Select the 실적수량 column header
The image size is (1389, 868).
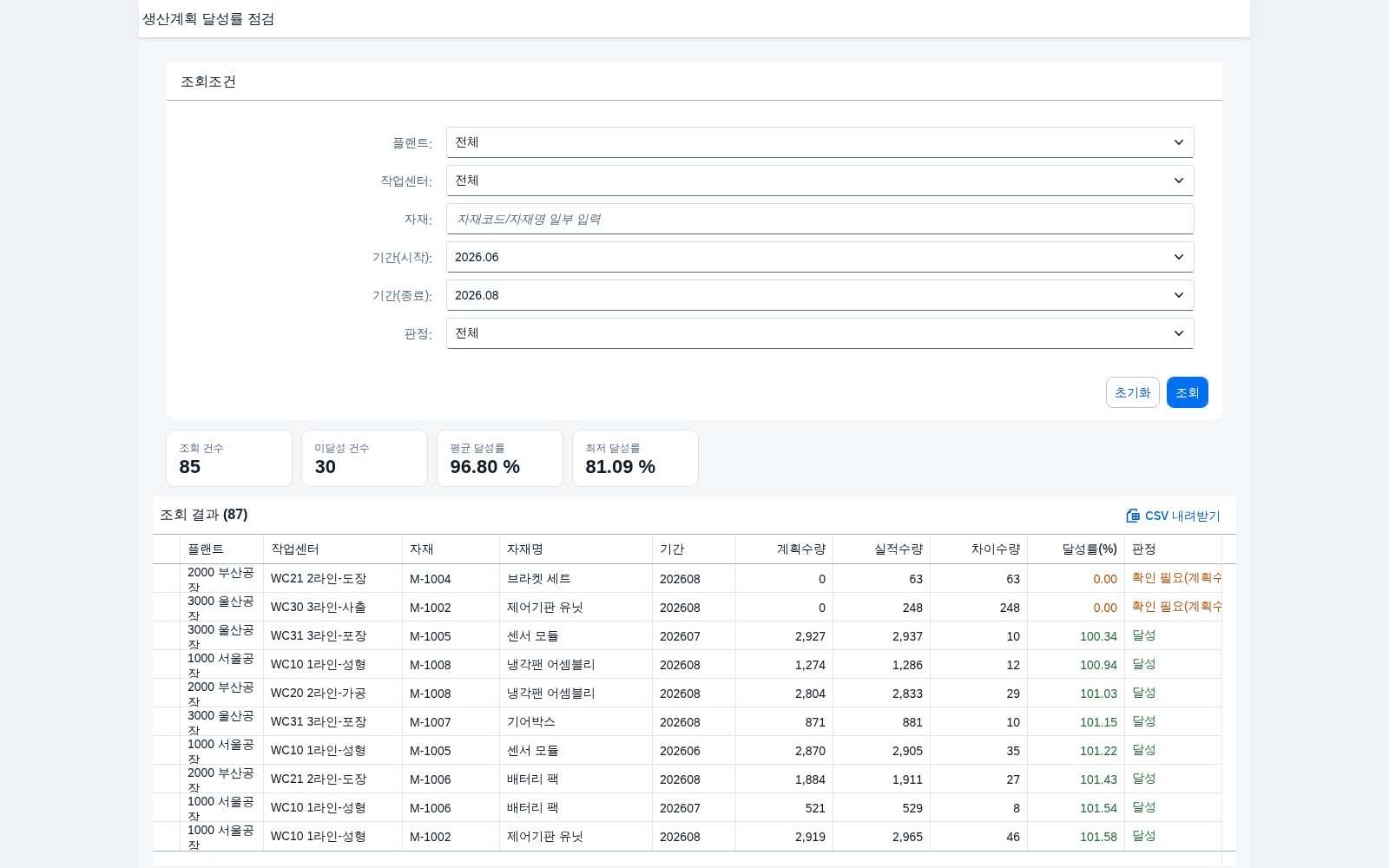(x=881, y=549)
